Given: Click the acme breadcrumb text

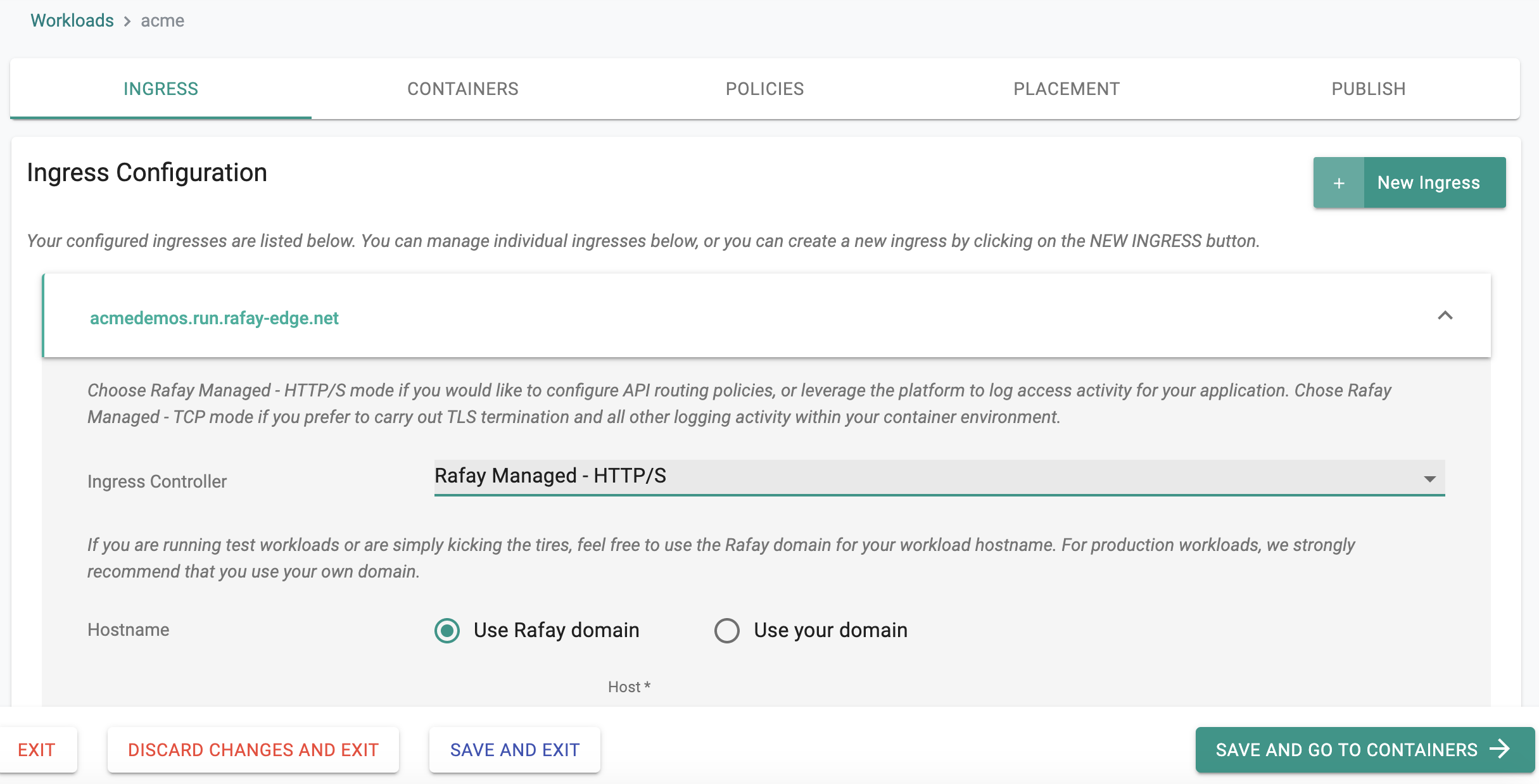Looking at the screenshot, I should (162, 20).
